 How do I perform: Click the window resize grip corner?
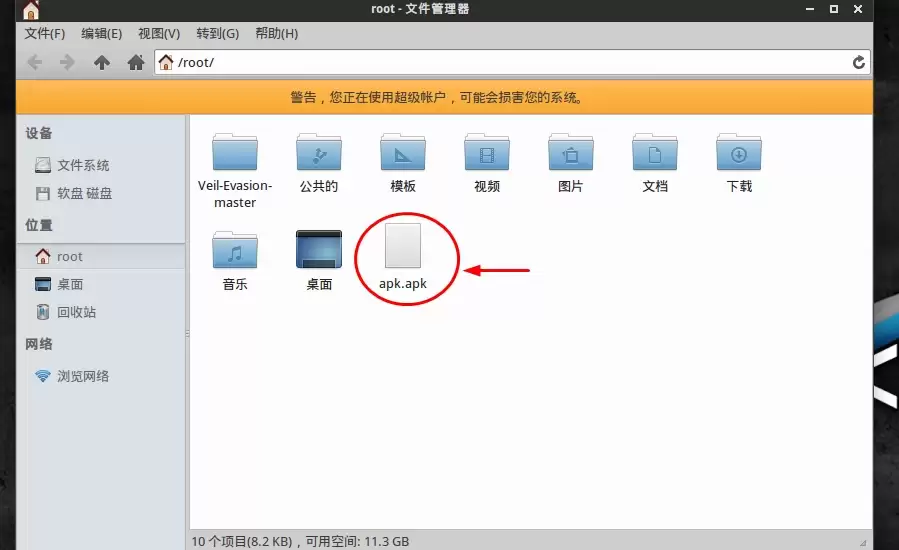pyautogui.click(x=863, y=543)
